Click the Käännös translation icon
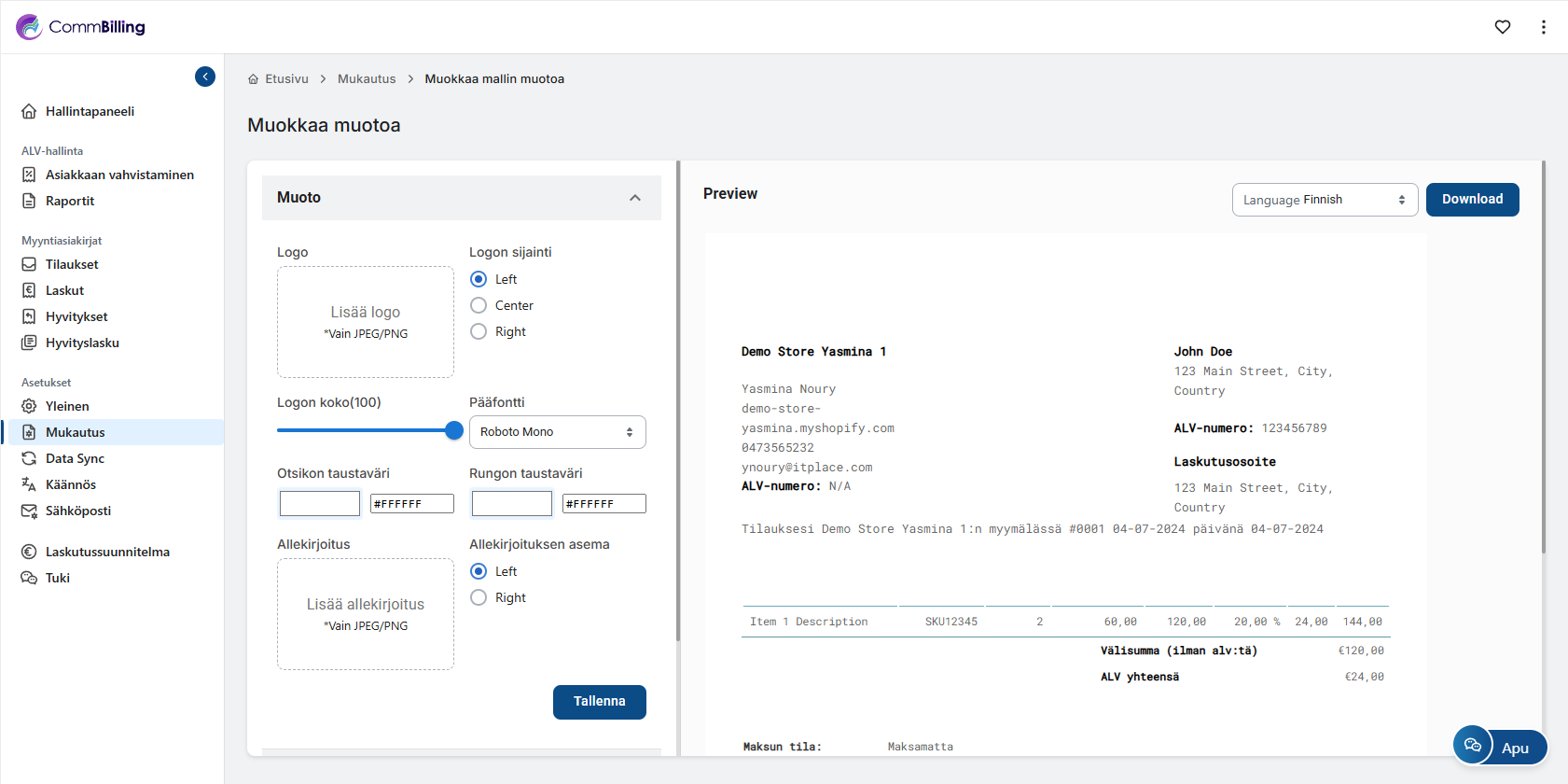1568x784 pixels. coord(29,484)
